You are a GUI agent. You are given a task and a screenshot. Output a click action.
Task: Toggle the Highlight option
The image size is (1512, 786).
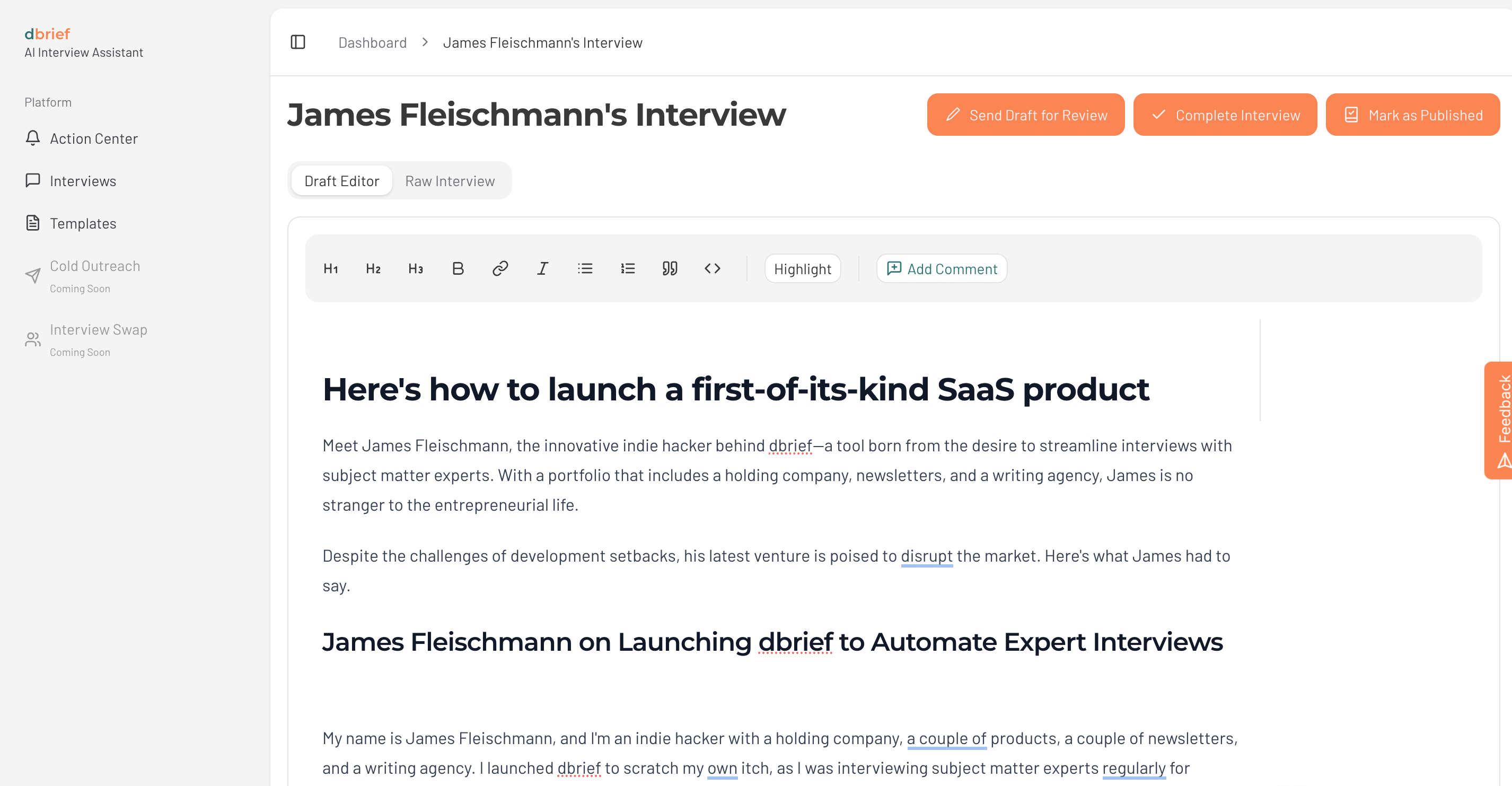tap(802, 269)
